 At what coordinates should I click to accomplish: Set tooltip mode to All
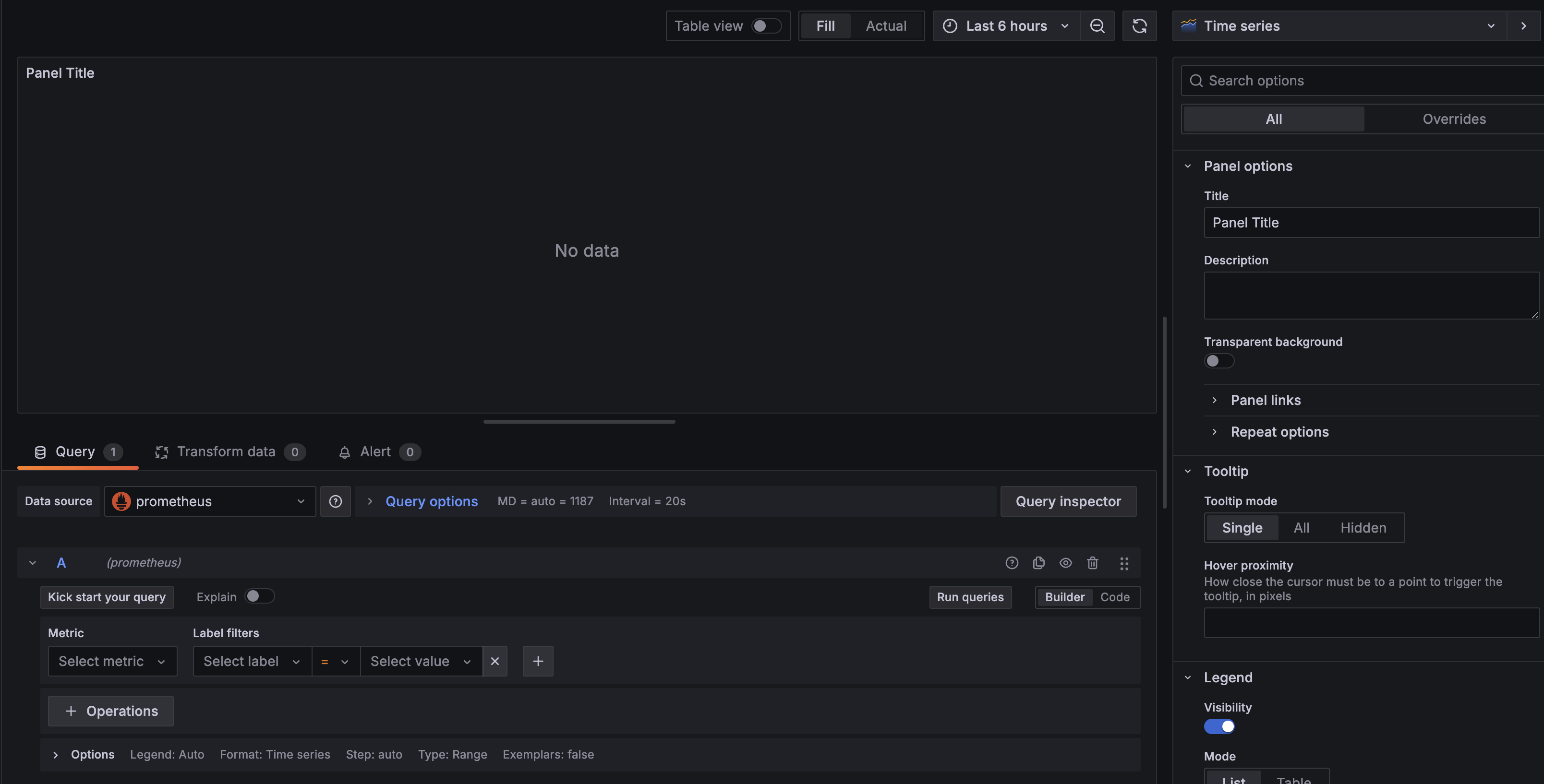(1301, 528)
